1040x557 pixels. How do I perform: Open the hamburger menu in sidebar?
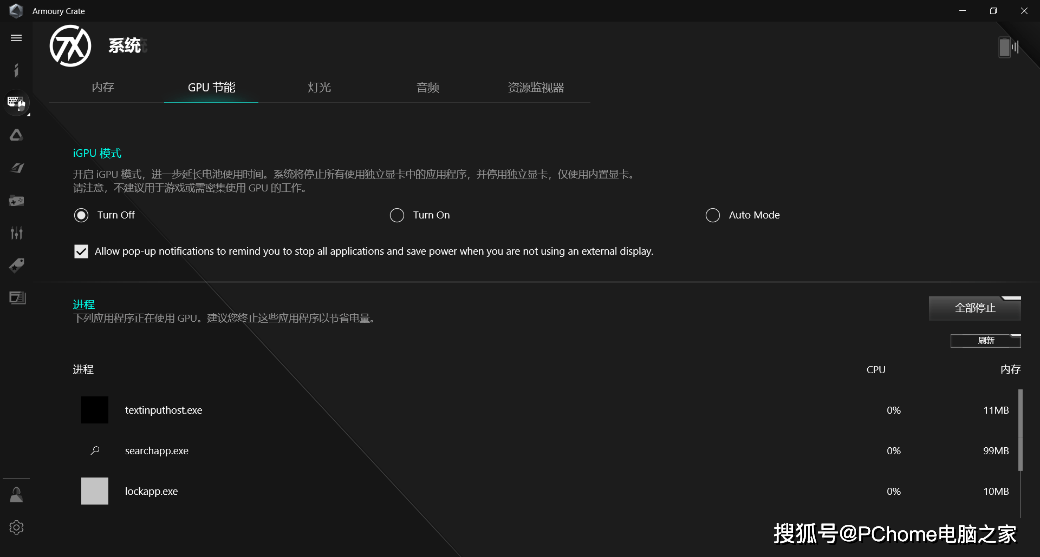pos(16,38)
